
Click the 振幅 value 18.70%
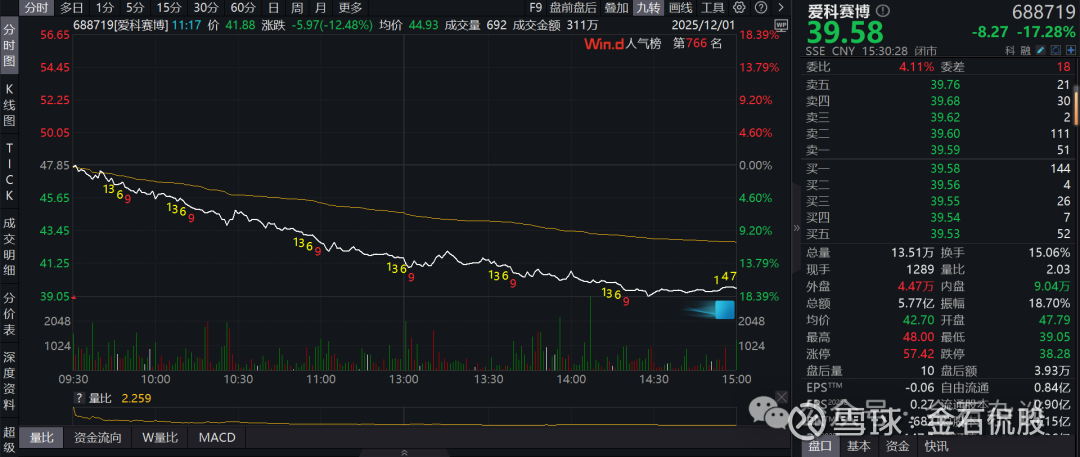tap(1052, 303)
